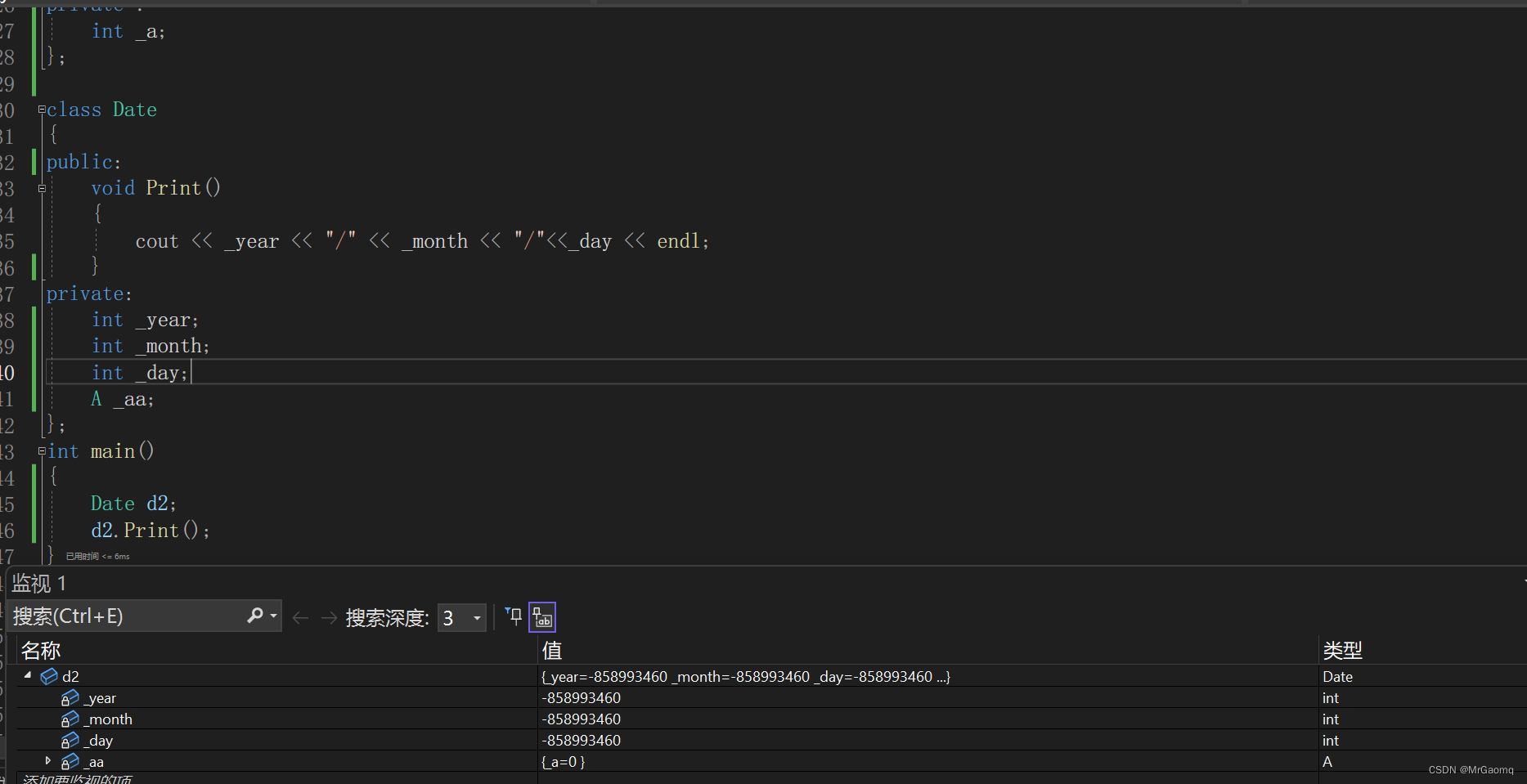
Task: Click the _year value -858993460
Action: (581, 698)
